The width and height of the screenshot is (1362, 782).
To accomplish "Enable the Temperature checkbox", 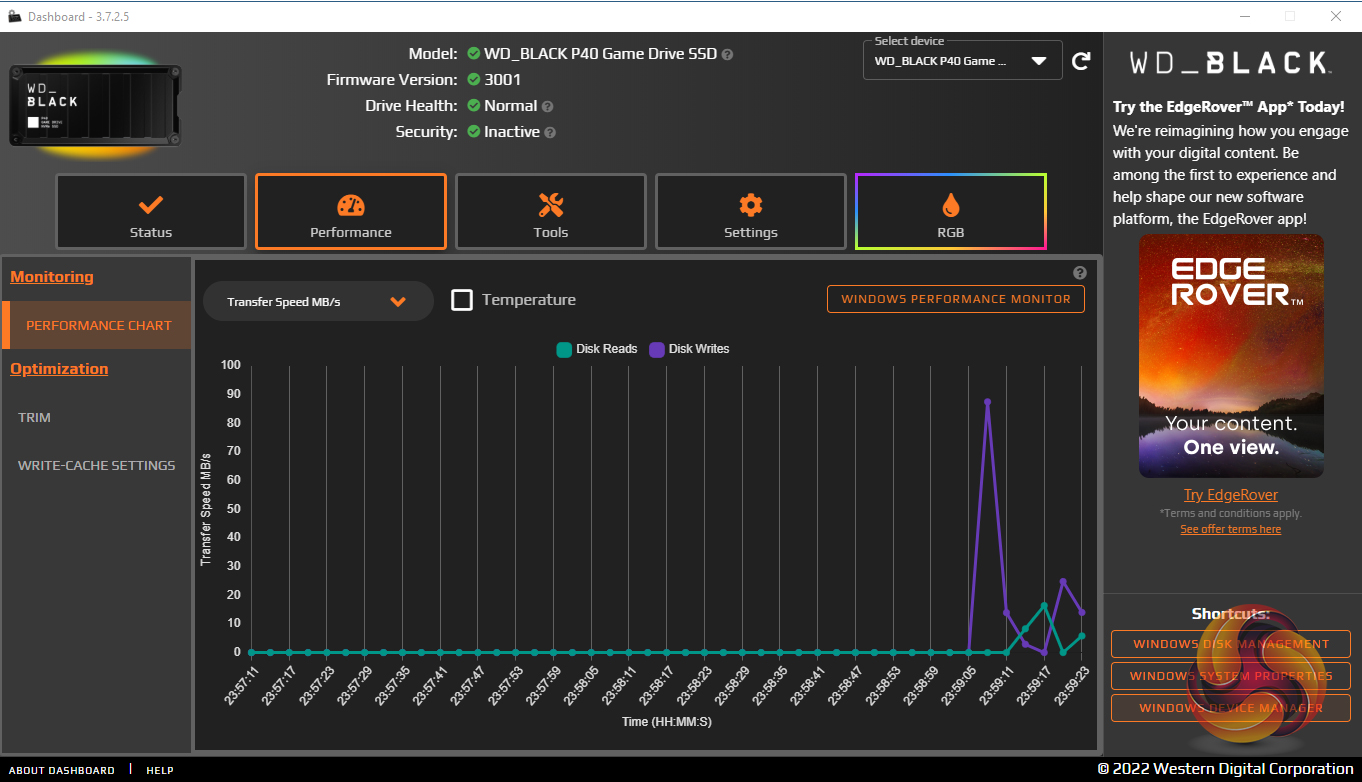I will [462, 300].
